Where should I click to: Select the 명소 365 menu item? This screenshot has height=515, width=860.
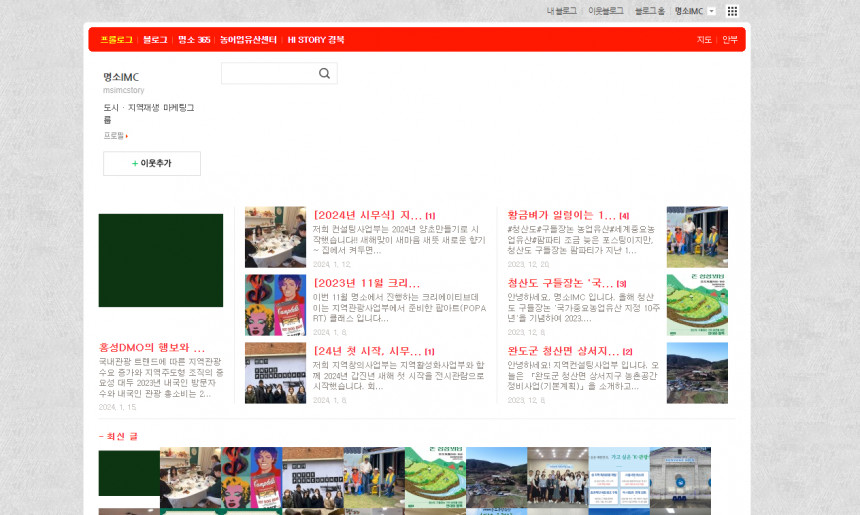click(194, 40)
